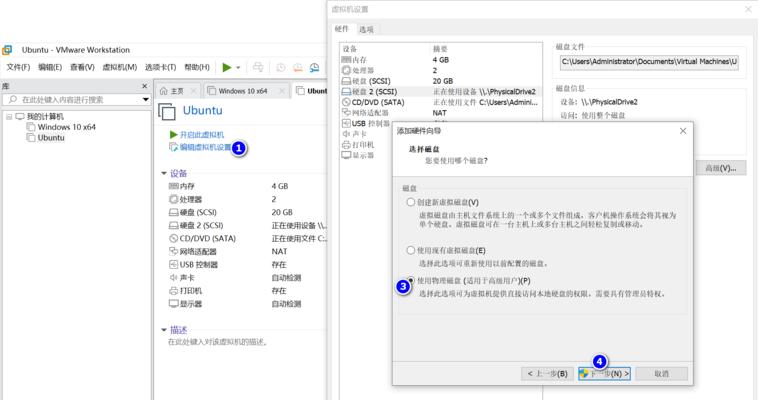Click the 内存 icon in main window device list

tap(174, 186)
